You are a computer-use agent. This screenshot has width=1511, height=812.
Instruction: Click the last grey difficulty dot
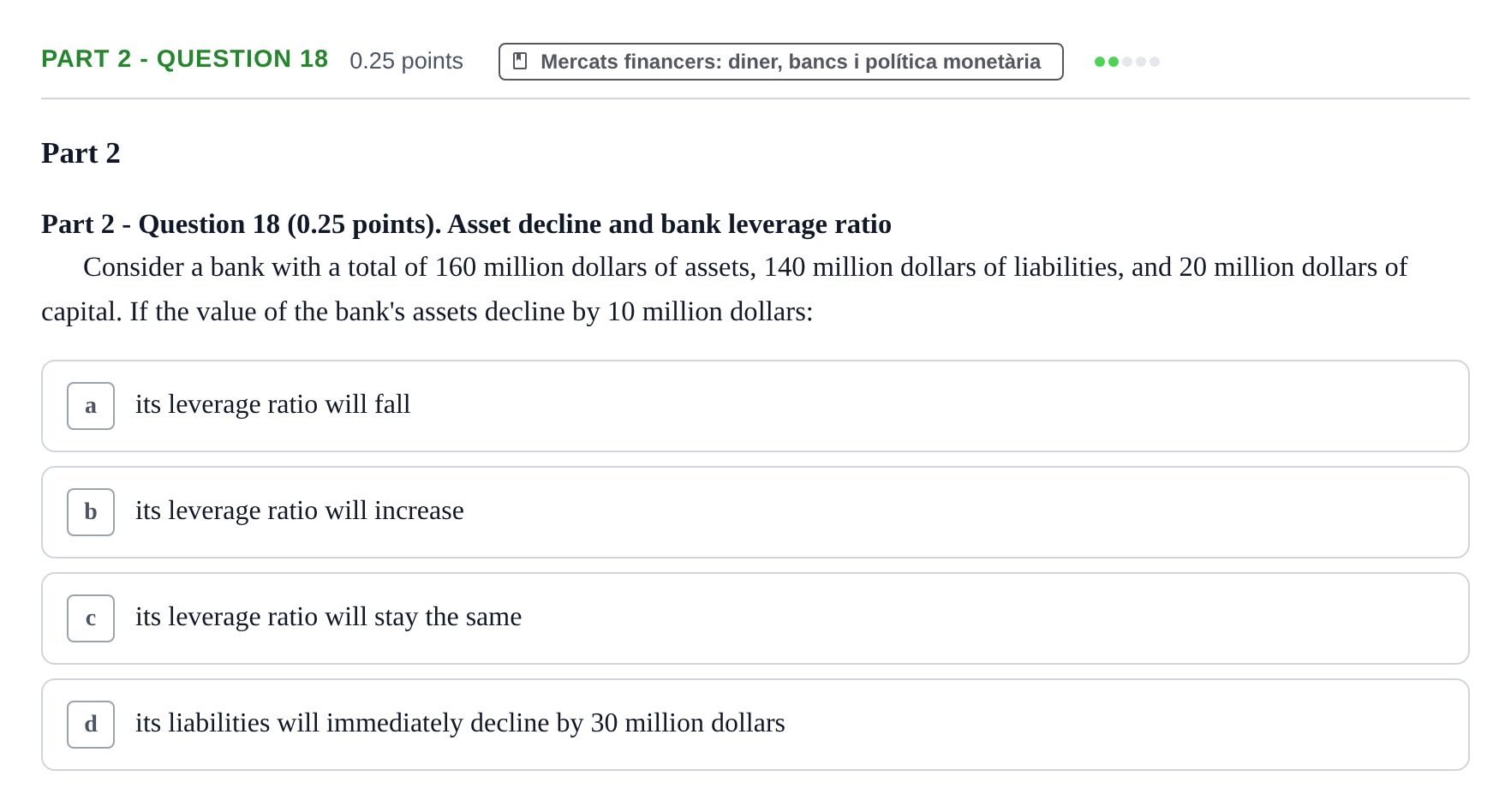[x=1155, y=62]
